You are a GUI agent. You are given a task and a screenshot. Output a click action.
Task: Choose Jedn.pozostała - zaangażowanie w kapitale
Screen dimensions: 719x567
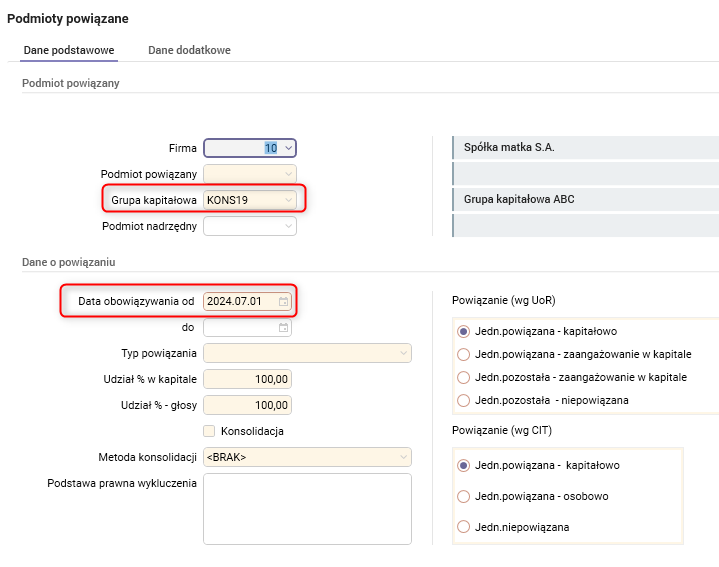click(x=464, y=377)
